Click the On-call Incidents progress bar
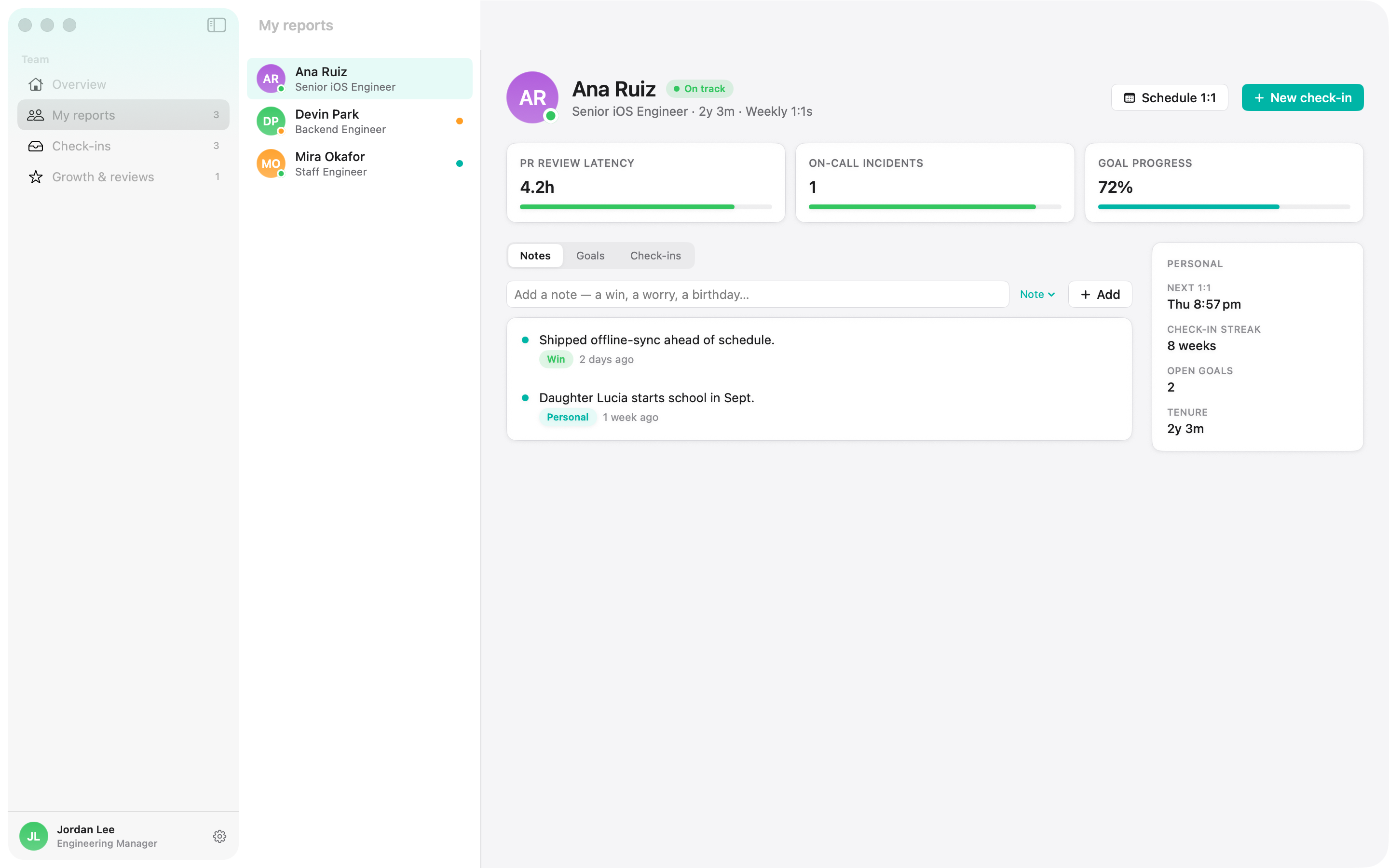Screen dimensions: 1389x868 click(934, 207)
